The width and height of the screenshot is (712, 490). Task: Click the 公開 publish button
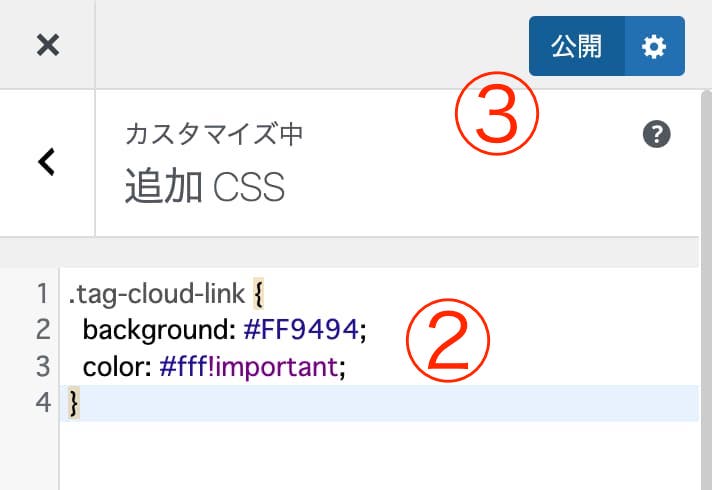(x=577, y=46)
